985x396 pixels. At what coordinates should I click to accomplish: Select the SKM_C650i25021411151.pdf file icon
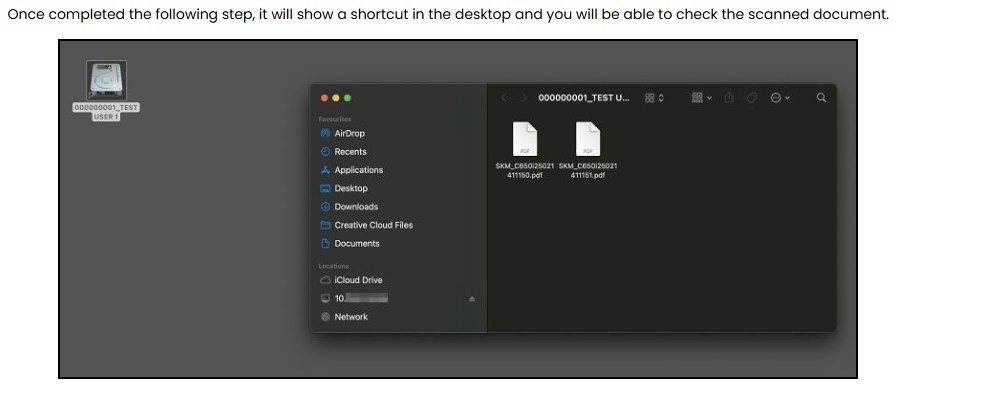click(587, 139)
